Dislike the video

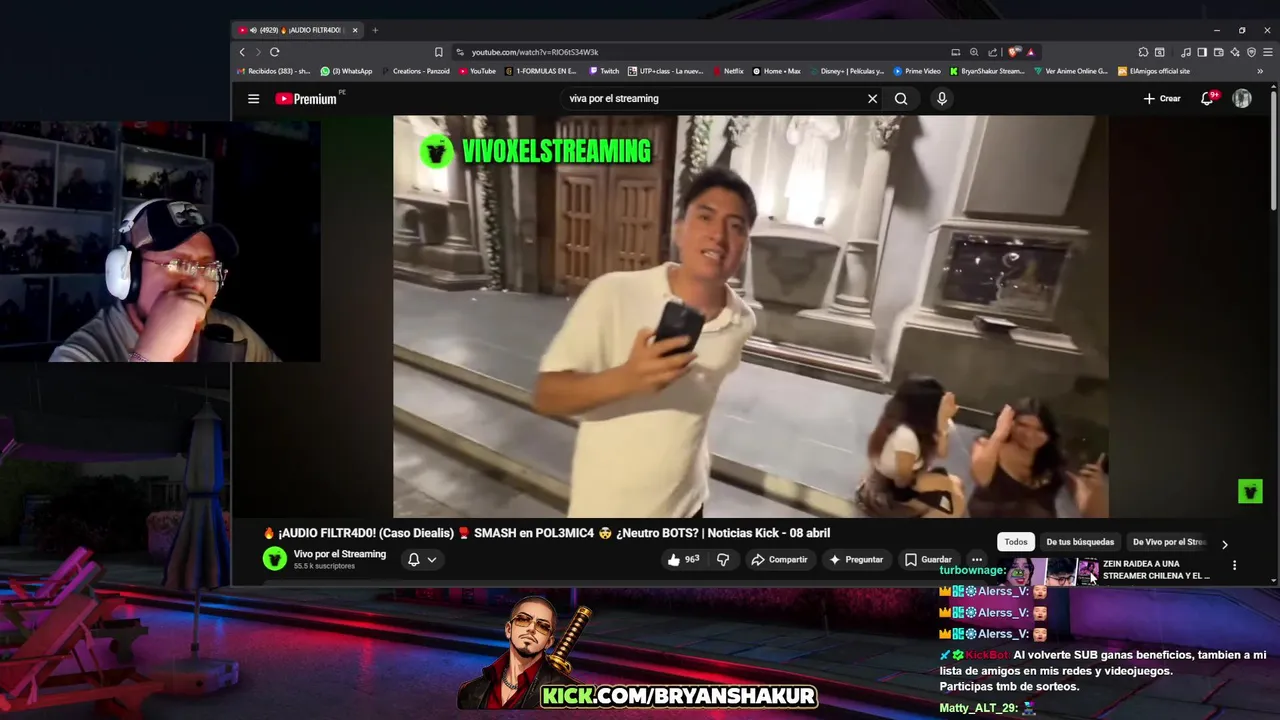click(x=723, y=560)
